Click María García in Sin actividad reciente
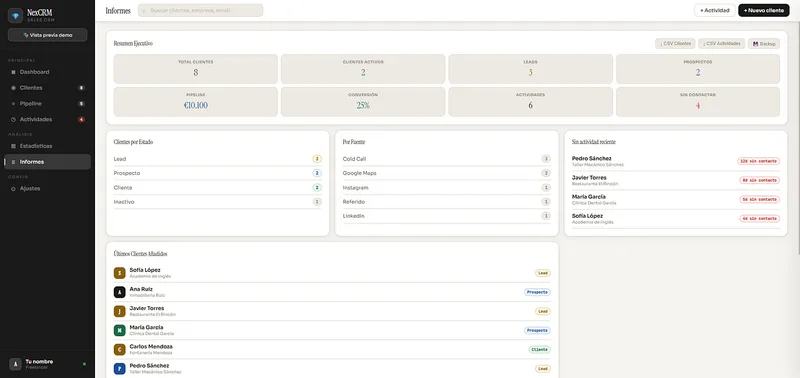This screenshot has height=378, width=800. 589,196
